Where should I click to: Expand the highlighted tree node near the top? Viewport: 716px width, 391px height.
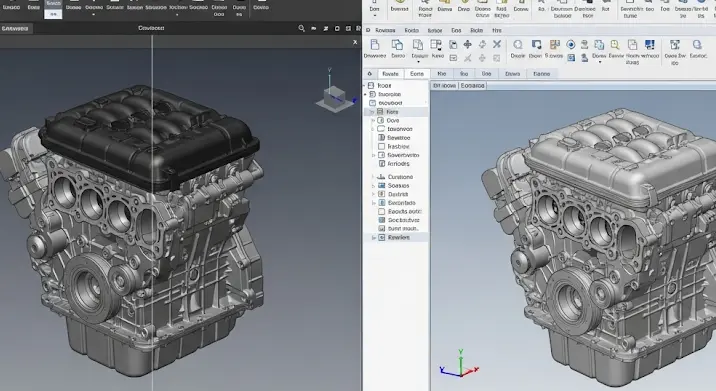373,112
